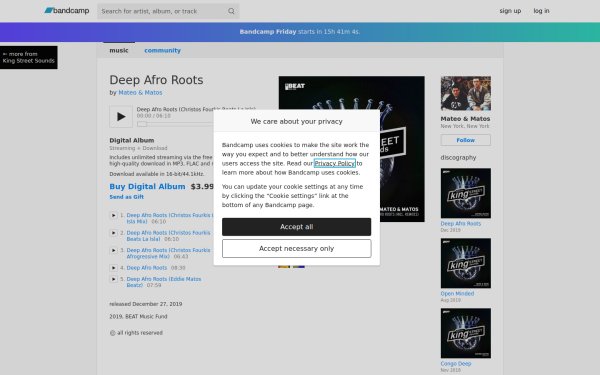Open the Open Minded discography thumbnail

(x=466, y=263)
